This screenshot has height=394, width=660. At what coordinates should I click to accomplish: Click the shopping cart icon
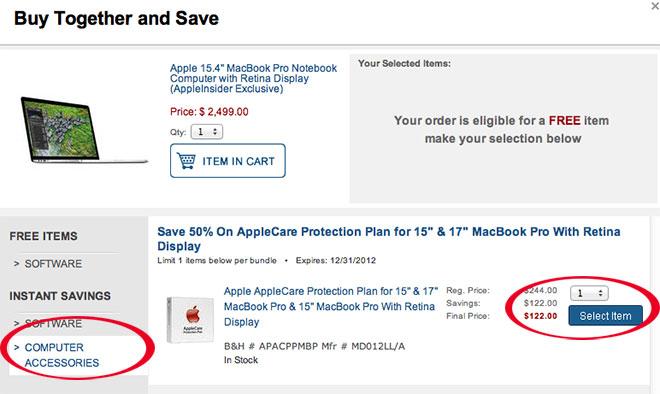(186, 161)
